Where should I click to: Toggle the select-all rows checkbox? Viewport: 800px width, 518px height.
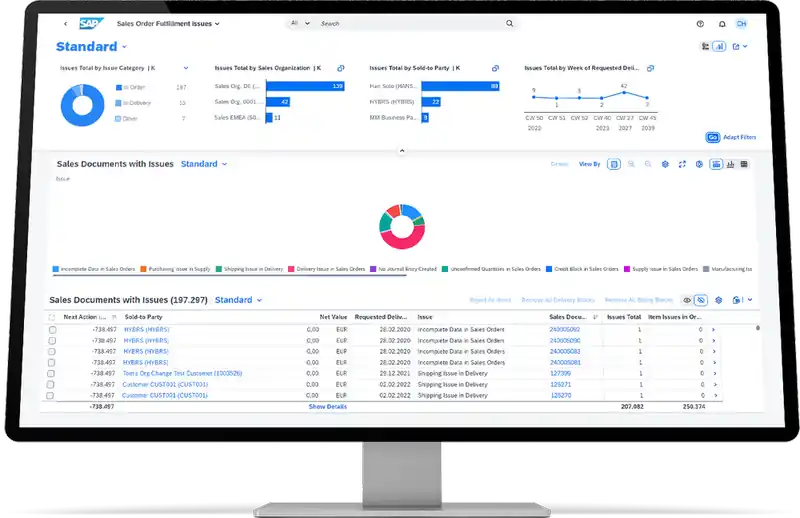coord(52,317)
